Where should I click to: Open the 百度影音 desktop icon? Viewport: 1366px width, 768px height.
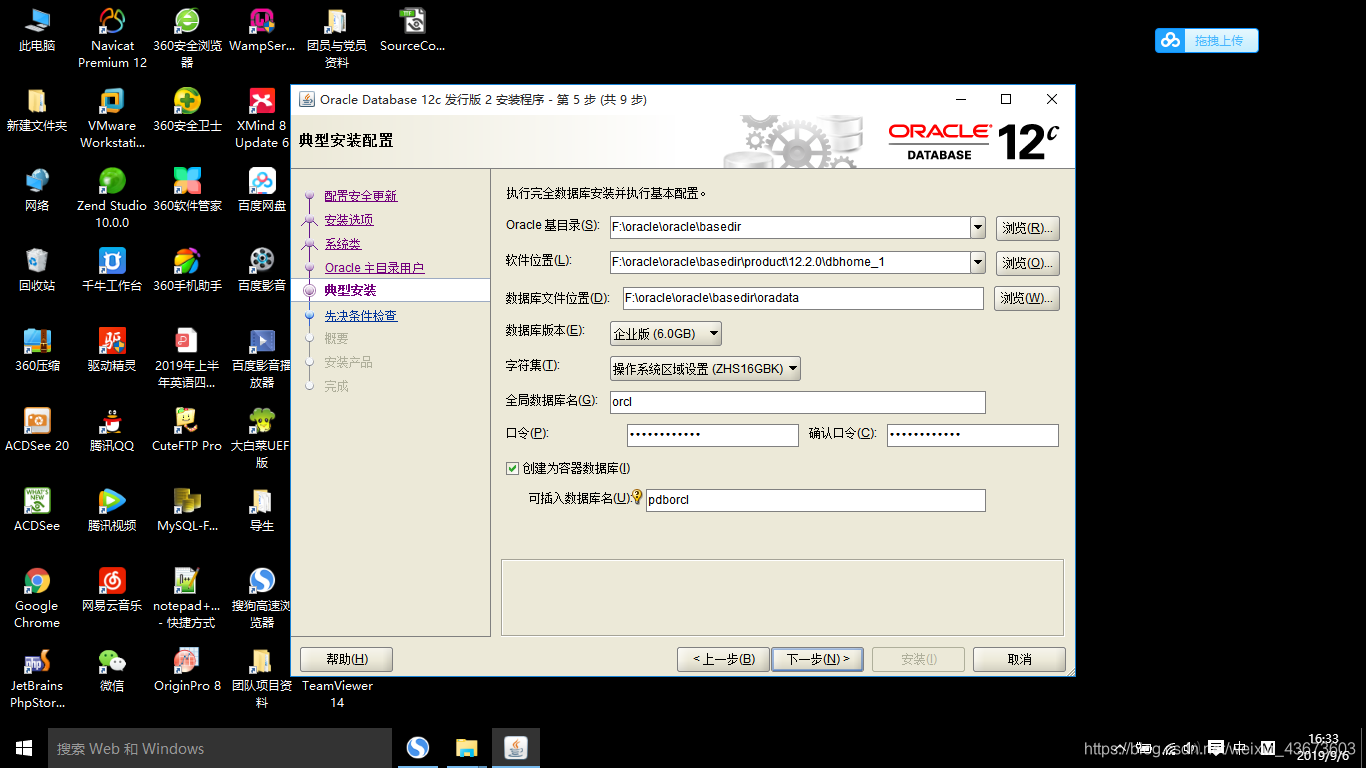pyautogui.click(x=262, y=270)
